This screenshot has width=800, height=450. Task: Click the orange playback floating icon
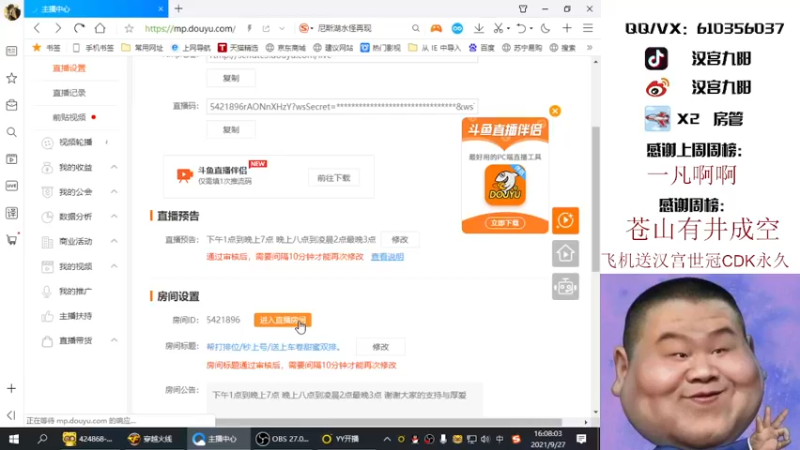click(x=565, y=220)
